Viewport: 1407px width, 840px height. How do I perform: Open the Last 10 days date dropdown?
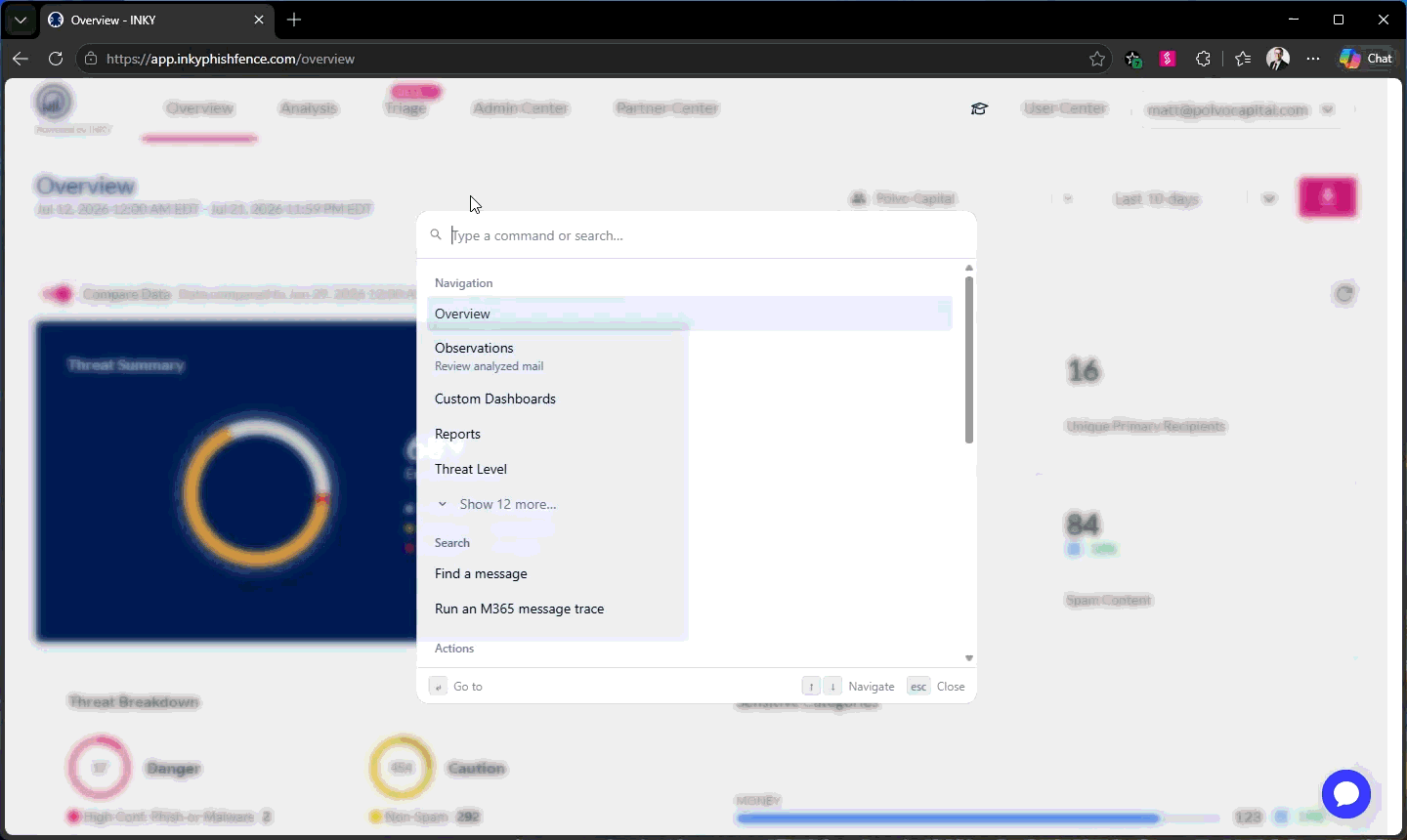point(1195,198)
